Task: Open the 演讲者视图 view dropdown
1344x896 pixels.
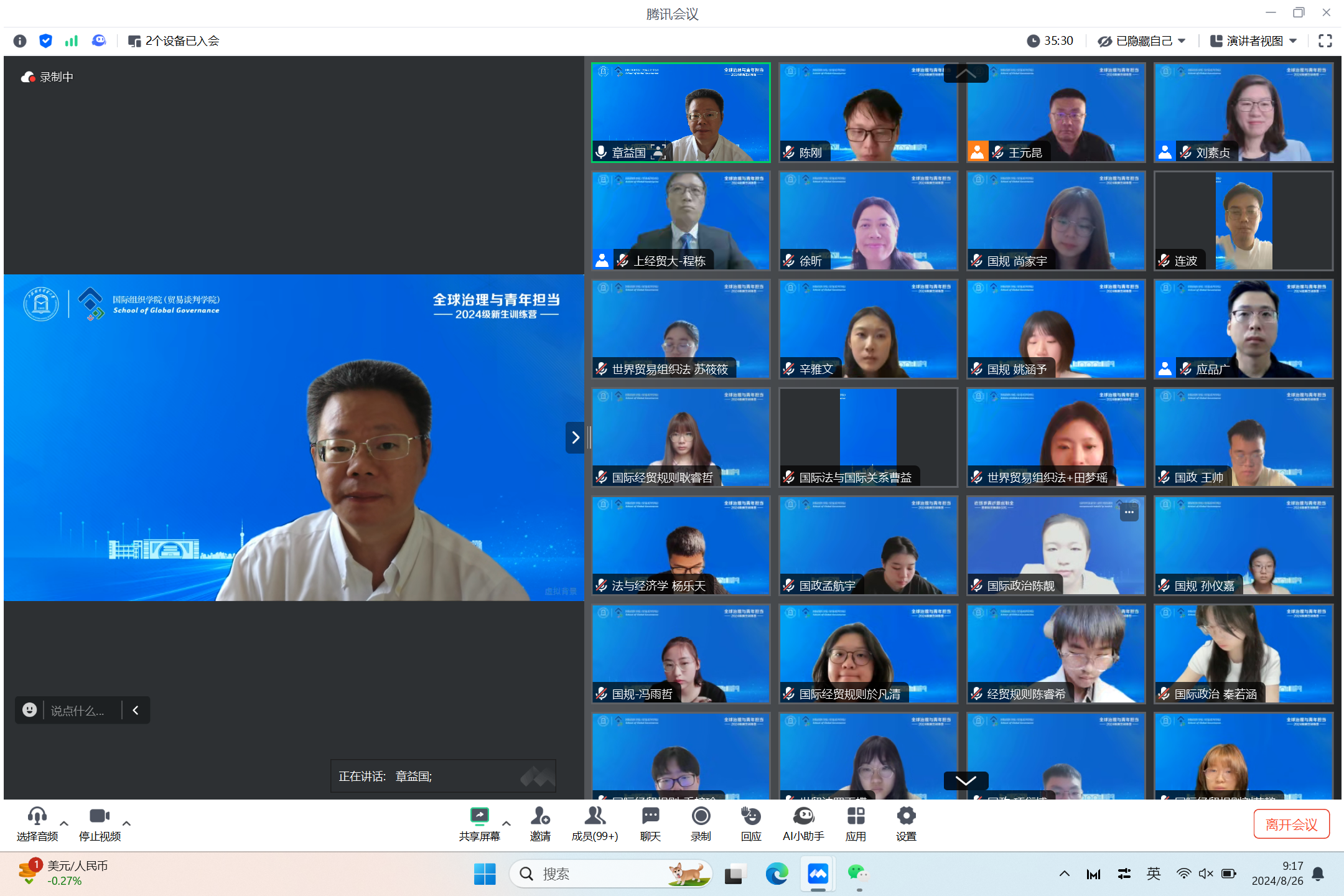Action: [1254, 41]
